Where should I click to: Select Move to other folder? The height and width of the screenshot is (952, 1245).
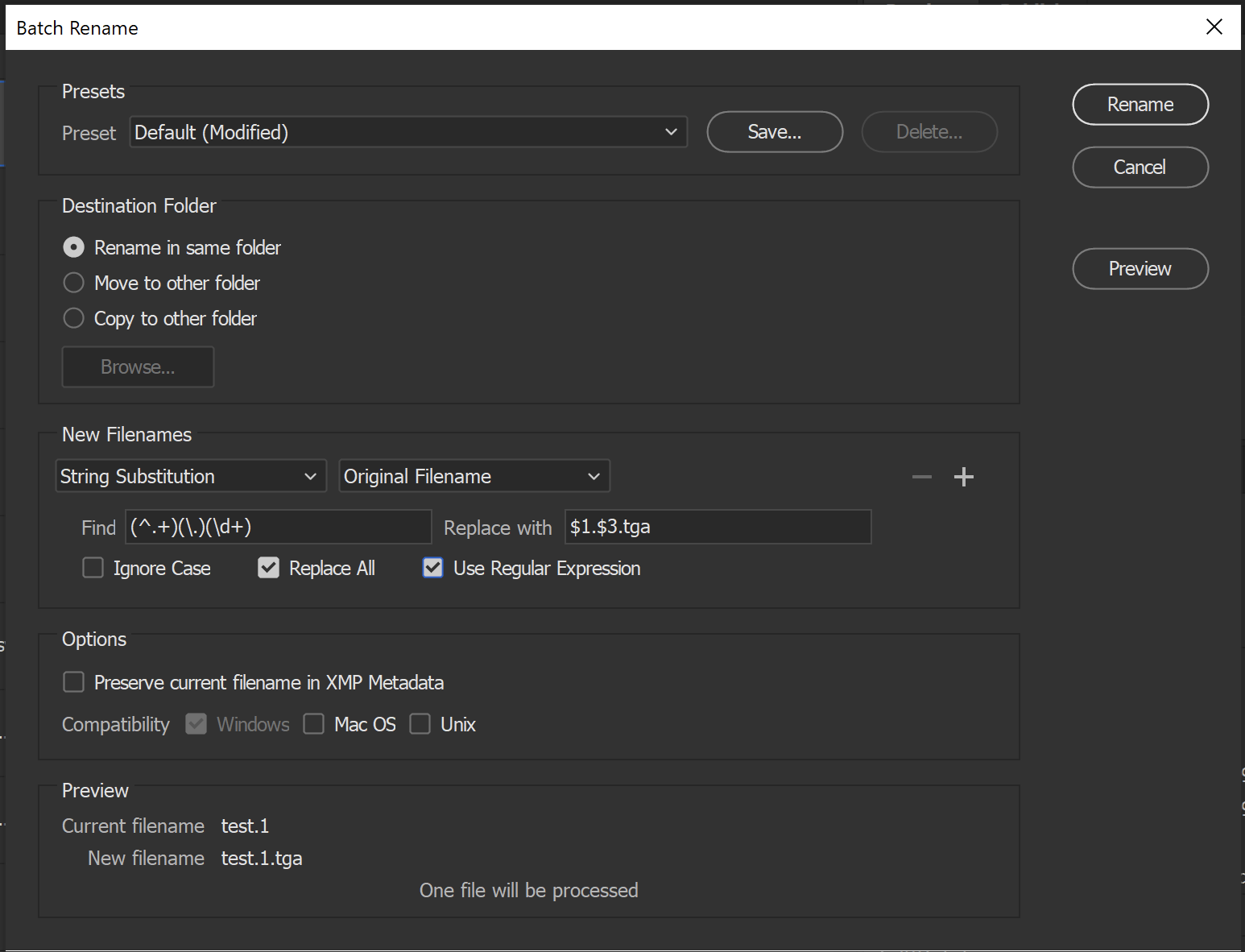point(73,283)
